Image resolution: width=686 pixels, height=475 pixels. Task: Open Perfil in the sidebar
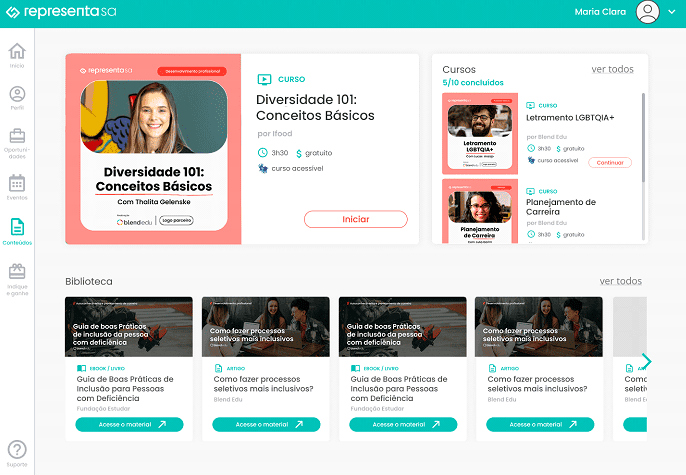pyautogui.click(x=17, y=98)
